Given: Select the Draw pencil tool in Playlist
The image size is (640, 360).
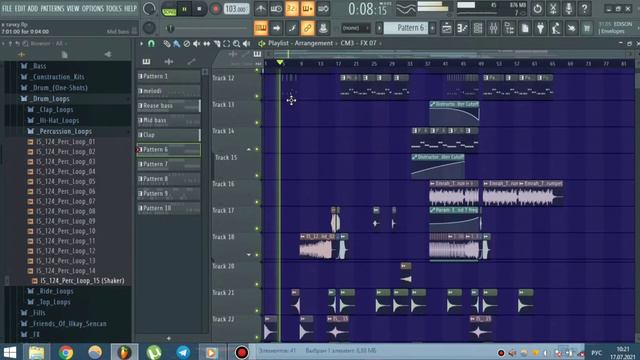Looking at the screenshot, I should click(167, 44).
